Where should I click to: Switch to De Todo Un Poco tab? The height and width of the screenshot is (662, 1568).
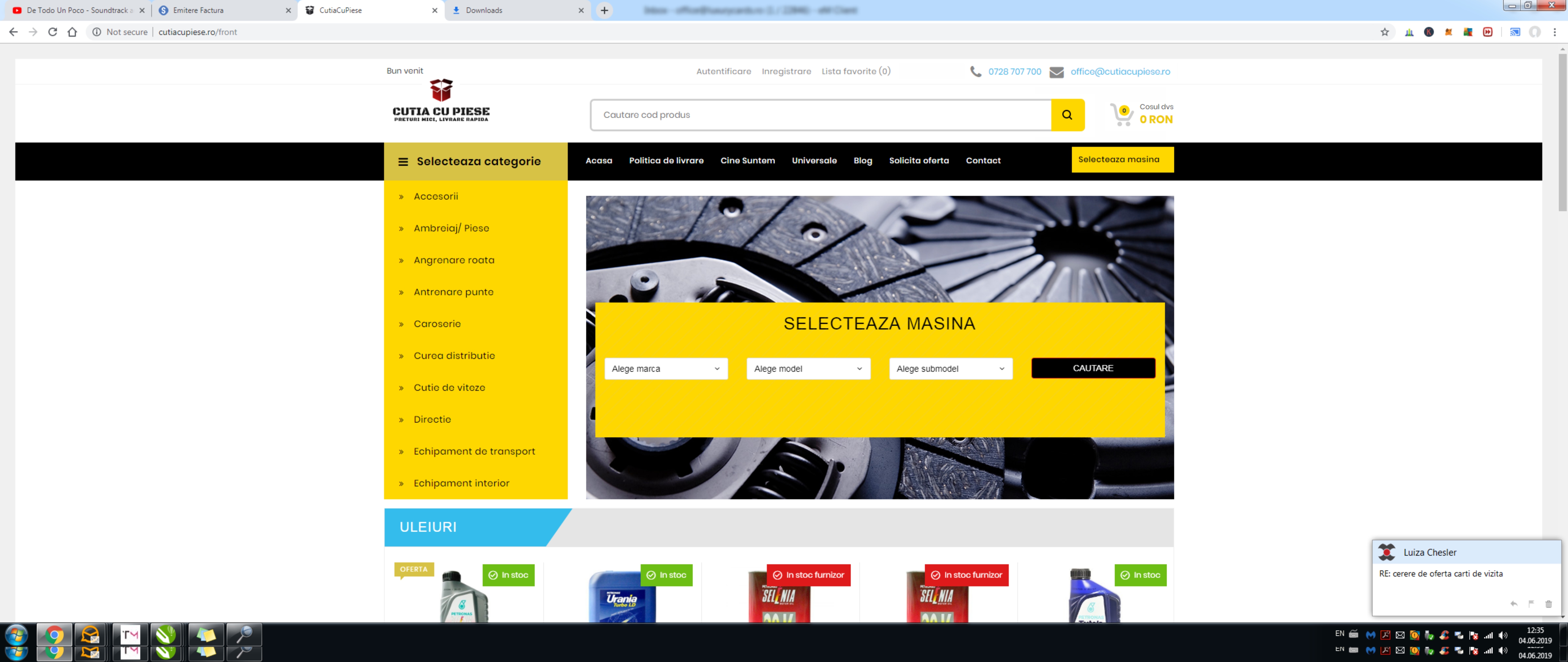click(78, 10)
